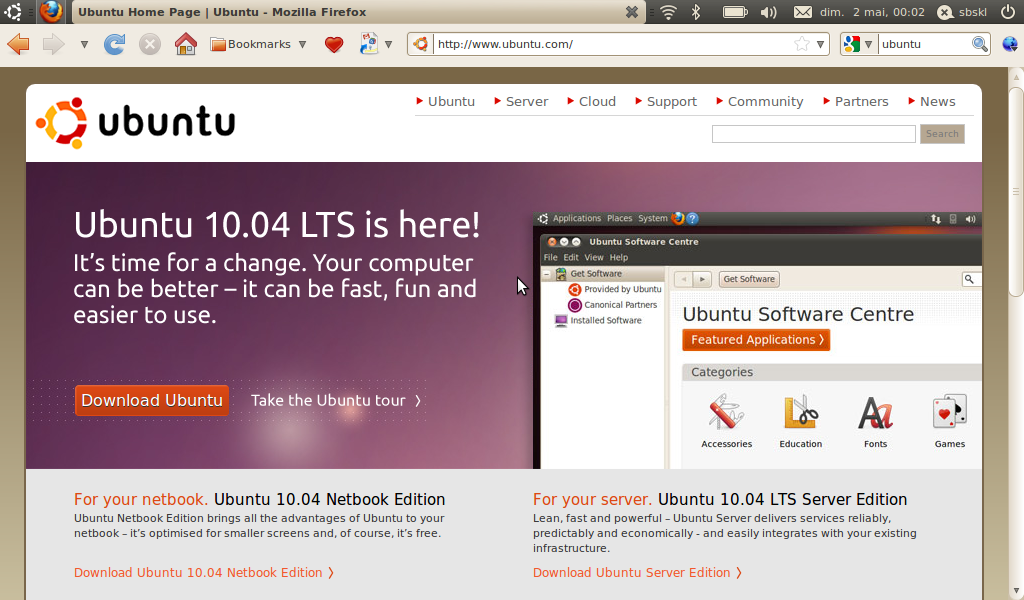The height and width of the screenshot is (600, 1024).
Task: Click the Ubuntu Software Centre screenshot image
Action: pos(758,340)
